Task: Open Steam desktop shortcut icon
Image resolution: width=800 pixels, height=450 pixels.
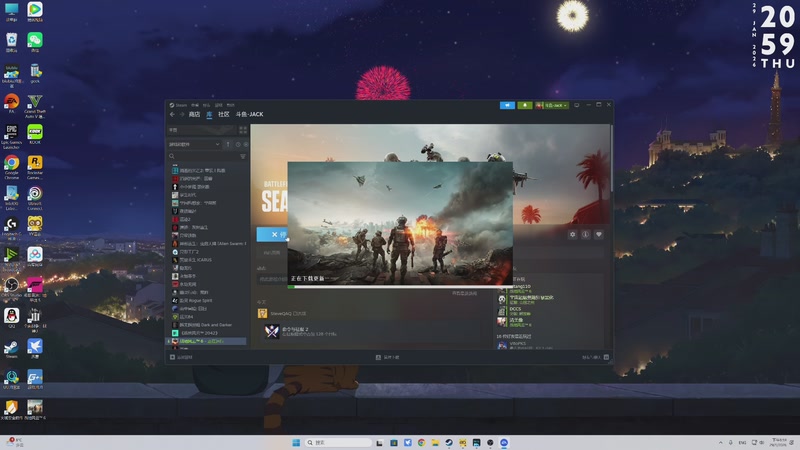Action: [11, 348]
